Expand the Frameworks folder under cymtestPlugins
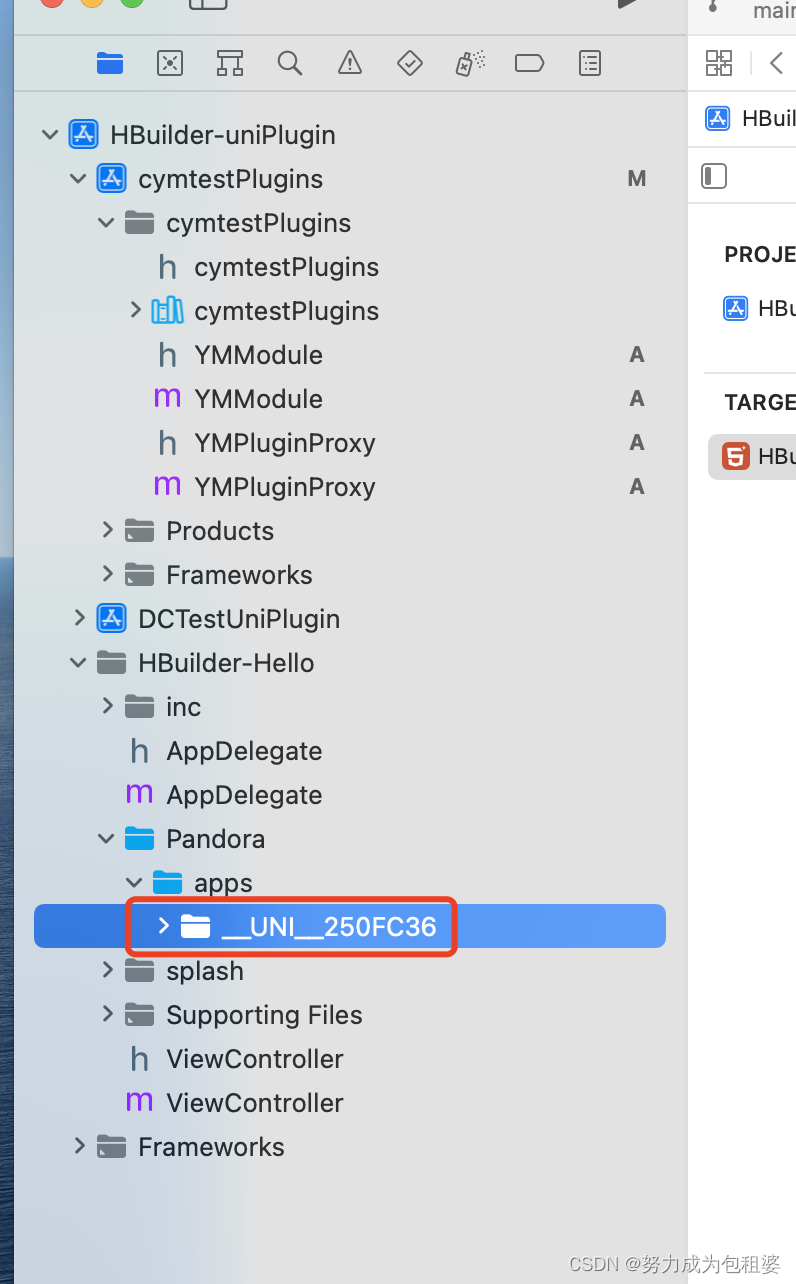 pos(108,574)
